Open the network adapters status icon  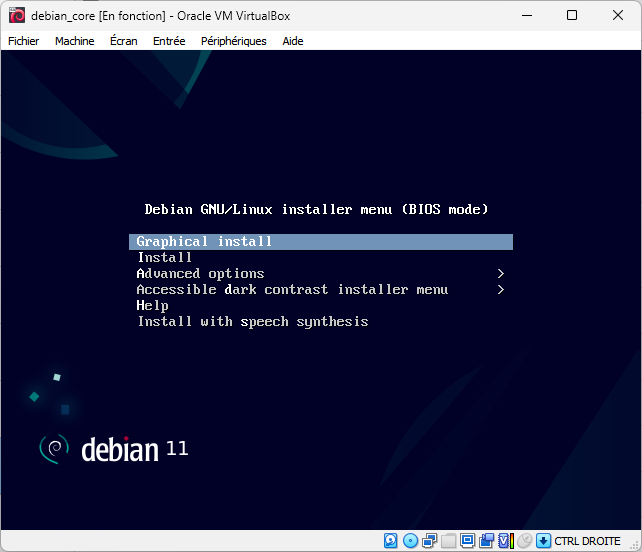pyautogui.click(x=430, y=541)
